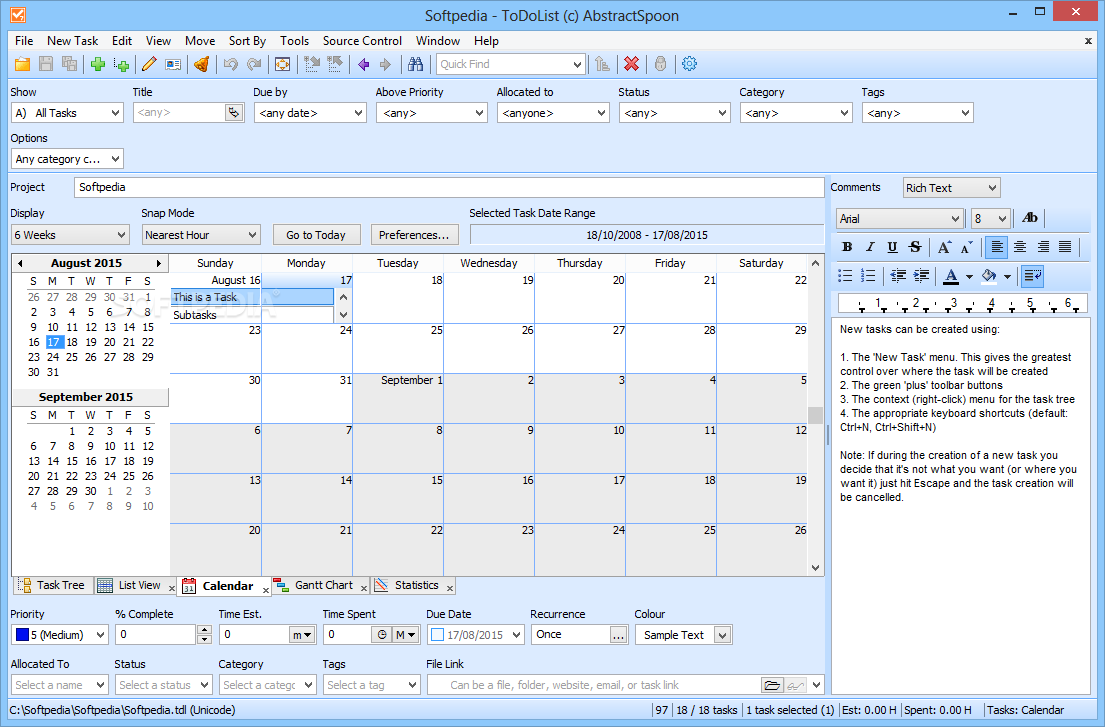Viewport: 1105px width, 727px height.
Task: Open the Arial font dropdown
Action: tap(900, 219)
